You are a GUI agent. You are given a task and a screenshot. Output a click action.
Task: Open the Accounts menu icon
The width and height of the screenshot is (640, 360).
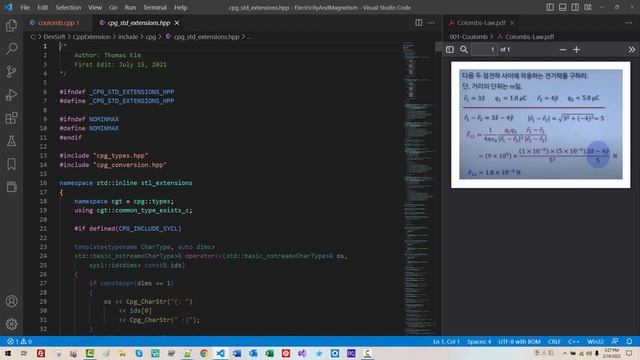coord(11,301)
